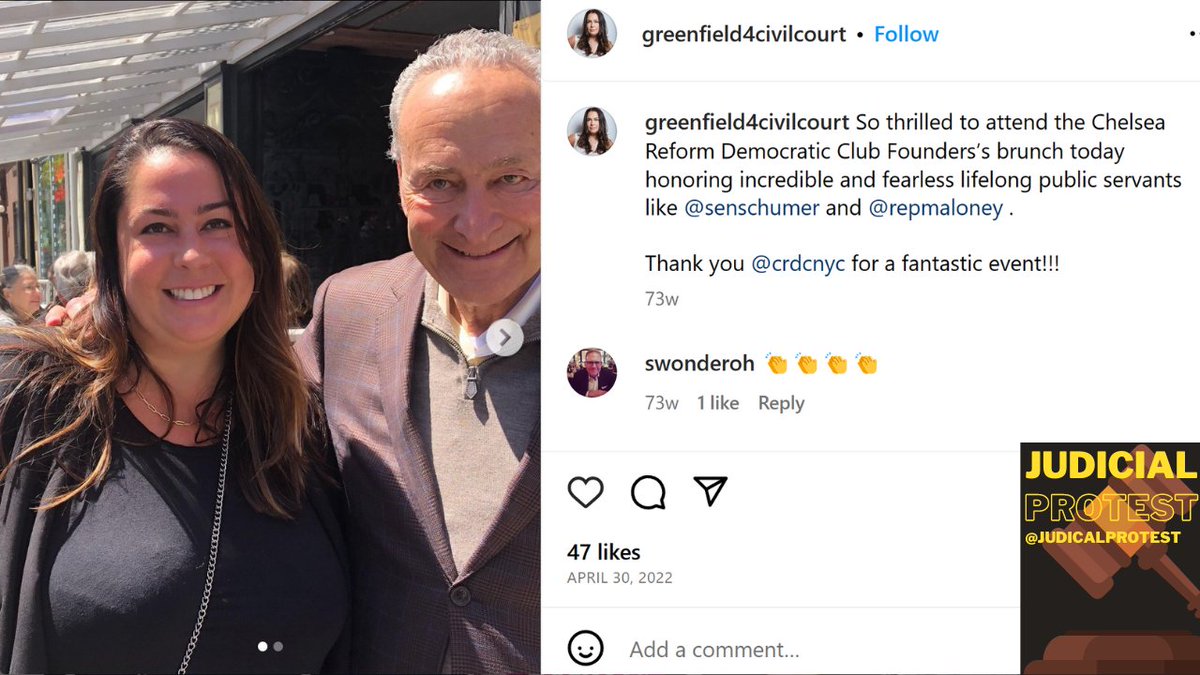Follow greenfield4civilcourt
This screenshot has width=1200, height=675.
coord(904,34)
